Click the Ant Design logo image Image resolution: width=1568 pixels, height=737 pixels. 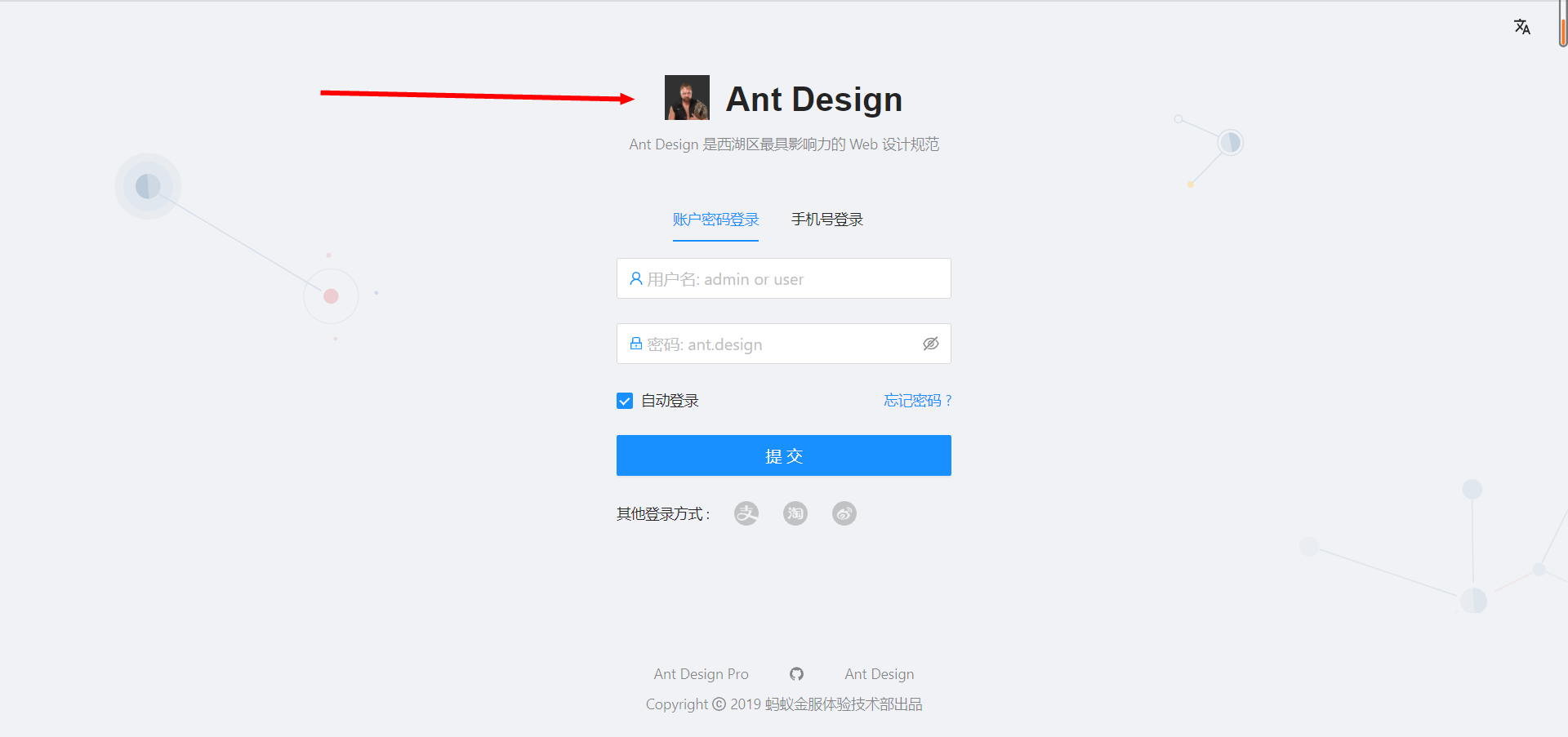coord(687,97)
